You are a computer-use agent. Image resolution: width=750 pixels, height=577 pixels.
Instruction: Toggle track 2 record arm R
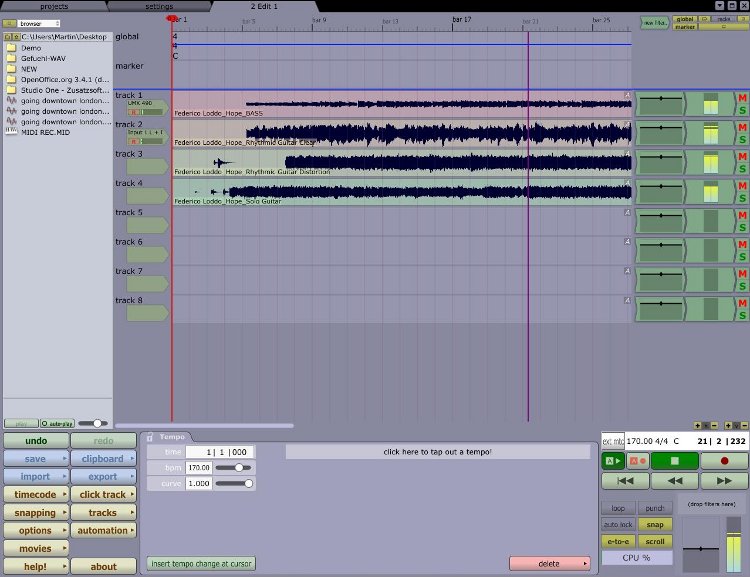tap(134, 142)
